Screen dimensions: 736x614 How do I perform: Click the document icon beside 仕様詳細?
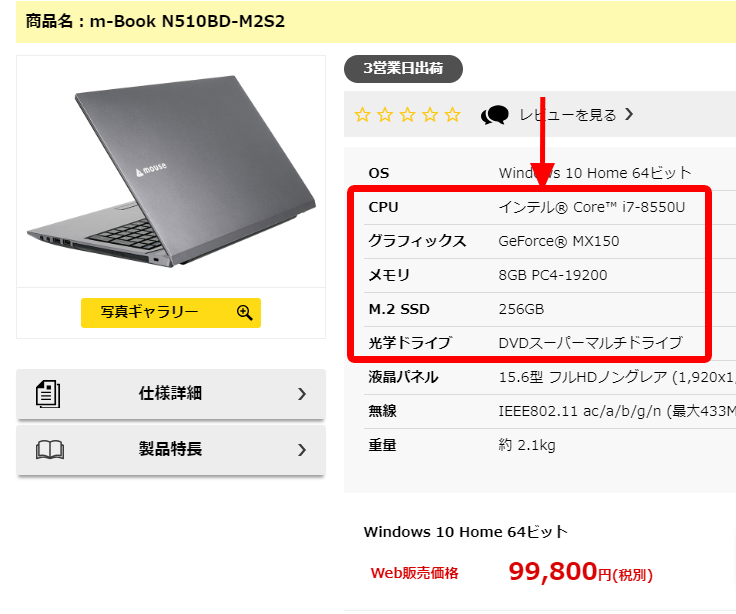(48, 394)
